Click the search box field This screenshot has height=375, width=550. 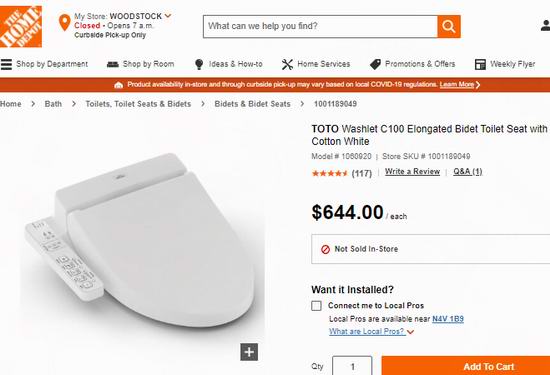pos(320,26)
